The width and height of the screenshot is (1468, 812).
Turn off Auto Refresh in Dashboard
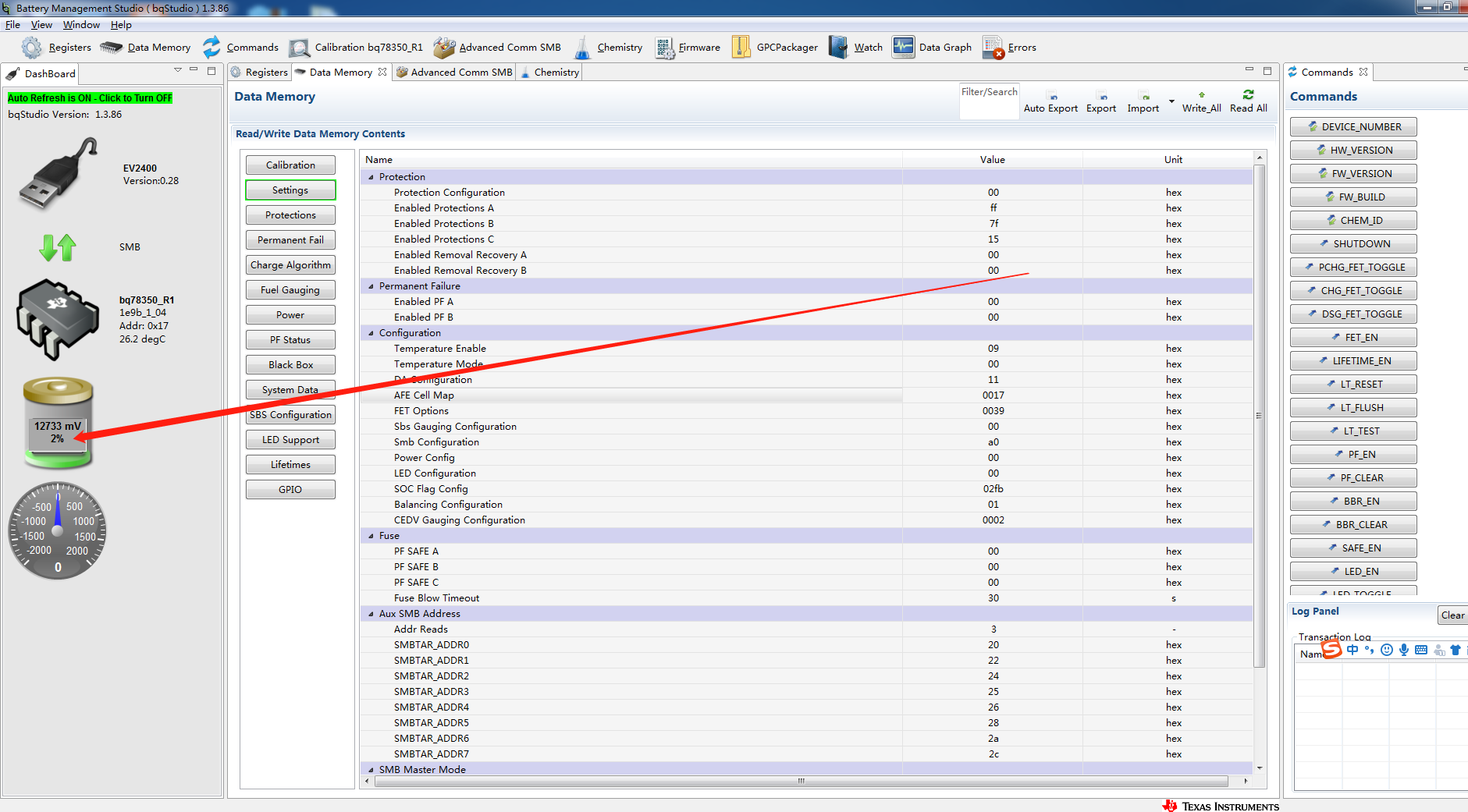90,98
